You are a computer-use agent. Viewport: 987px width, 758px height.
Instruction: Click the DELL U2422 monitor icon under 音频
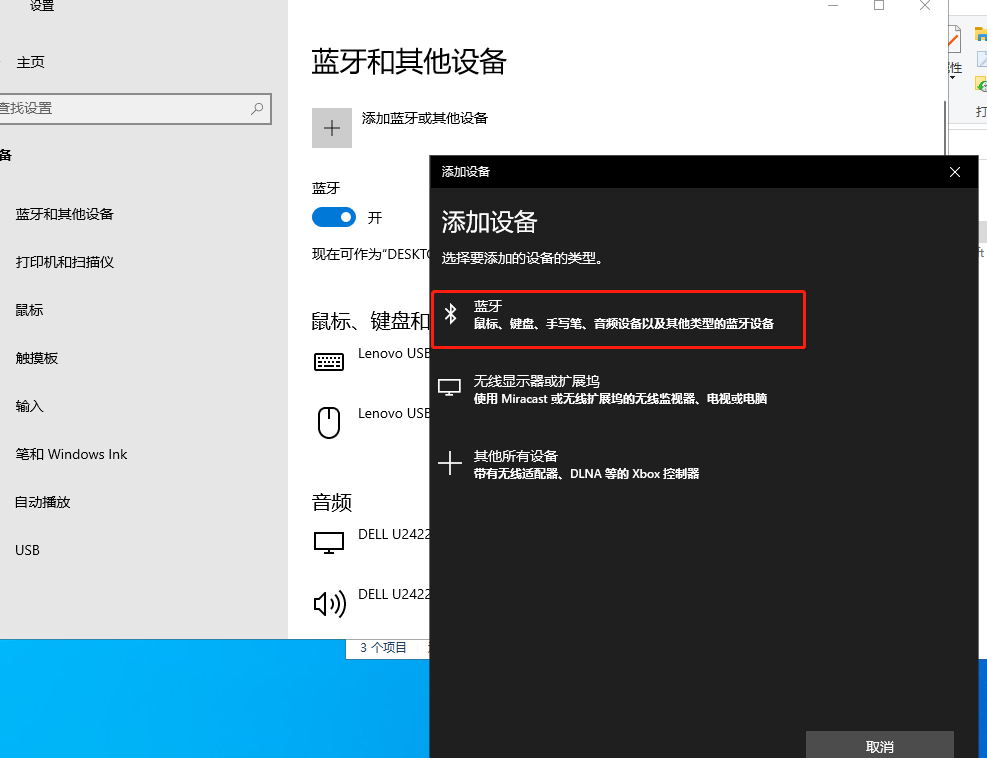(331, 543)
